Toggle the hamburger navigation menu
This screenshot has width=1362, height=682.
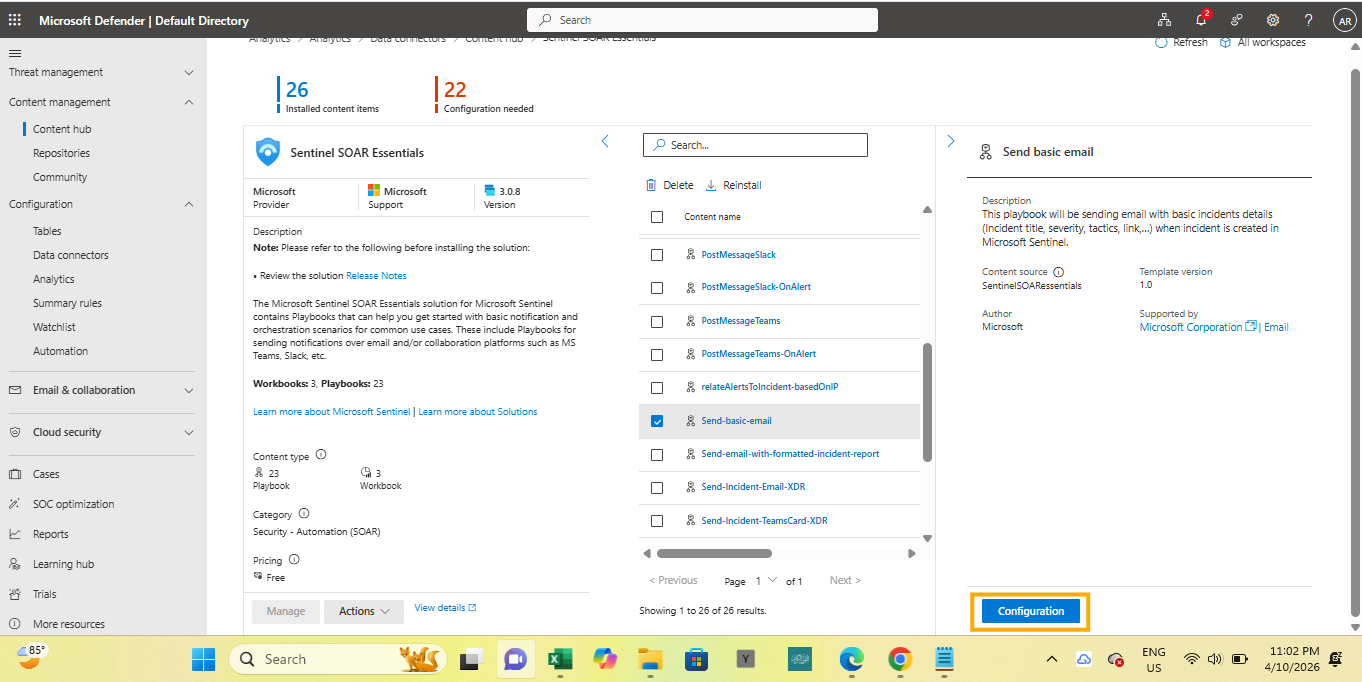click(15, 53)
